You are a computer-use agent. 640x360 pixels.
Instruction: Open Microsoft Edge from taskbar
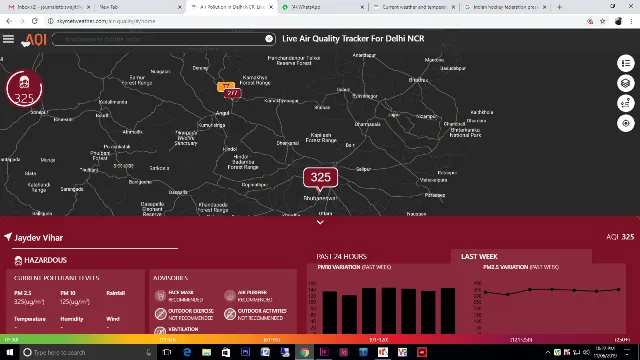tap(187, 352)
